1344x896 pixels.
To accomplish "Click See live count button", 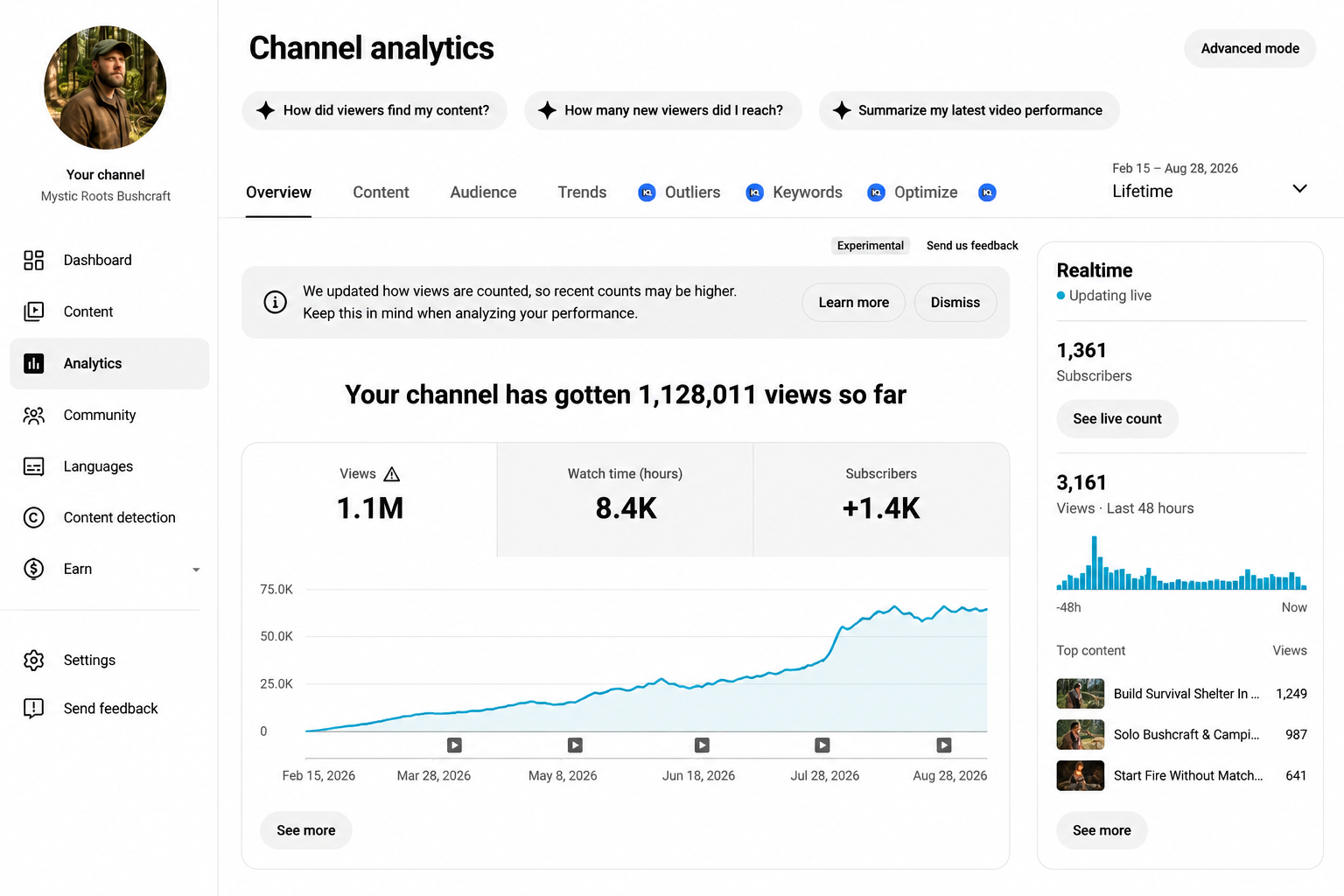I will [1117, 419].
